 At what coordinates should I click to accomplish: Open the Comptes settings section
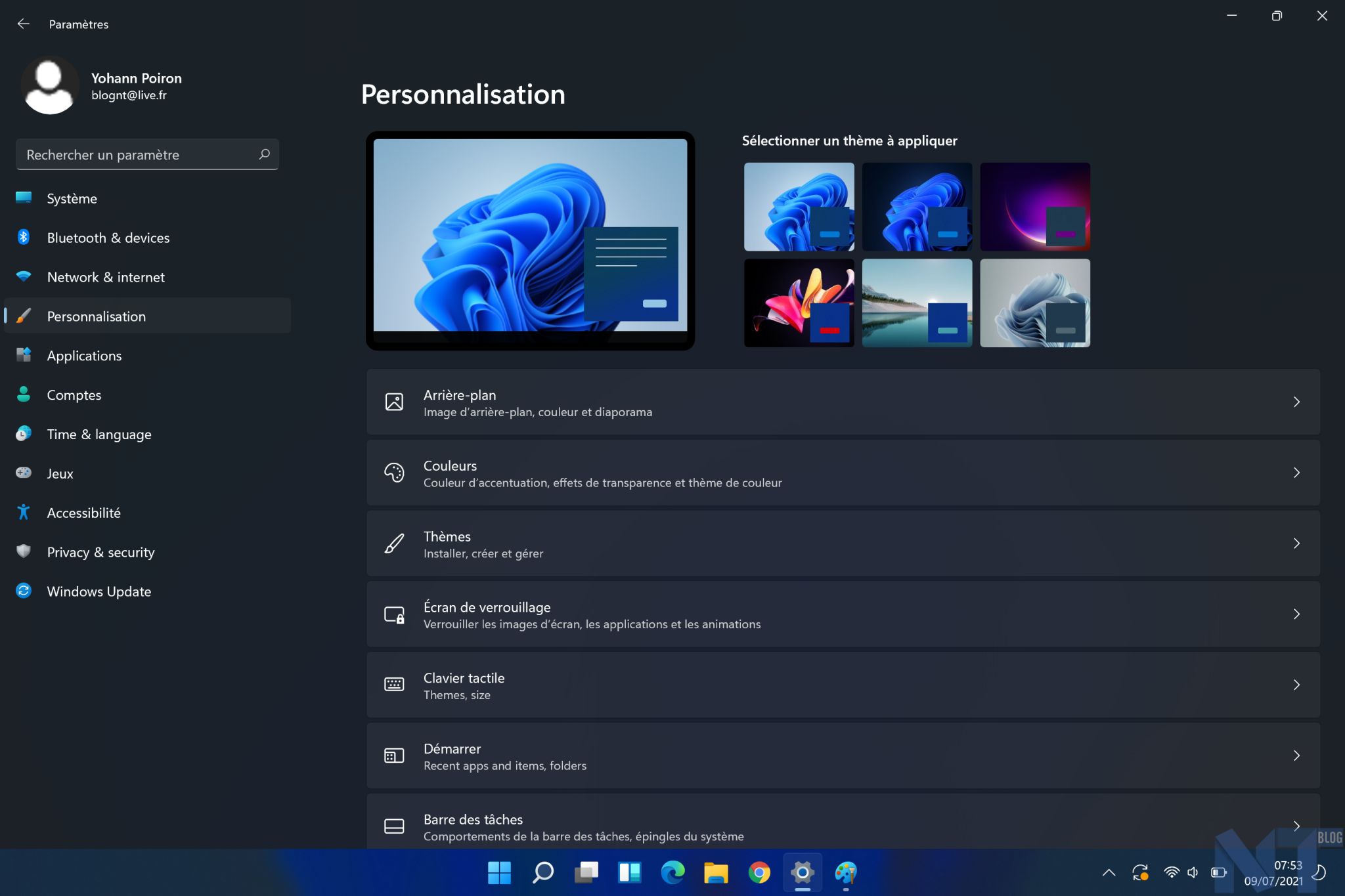[74, 395]
